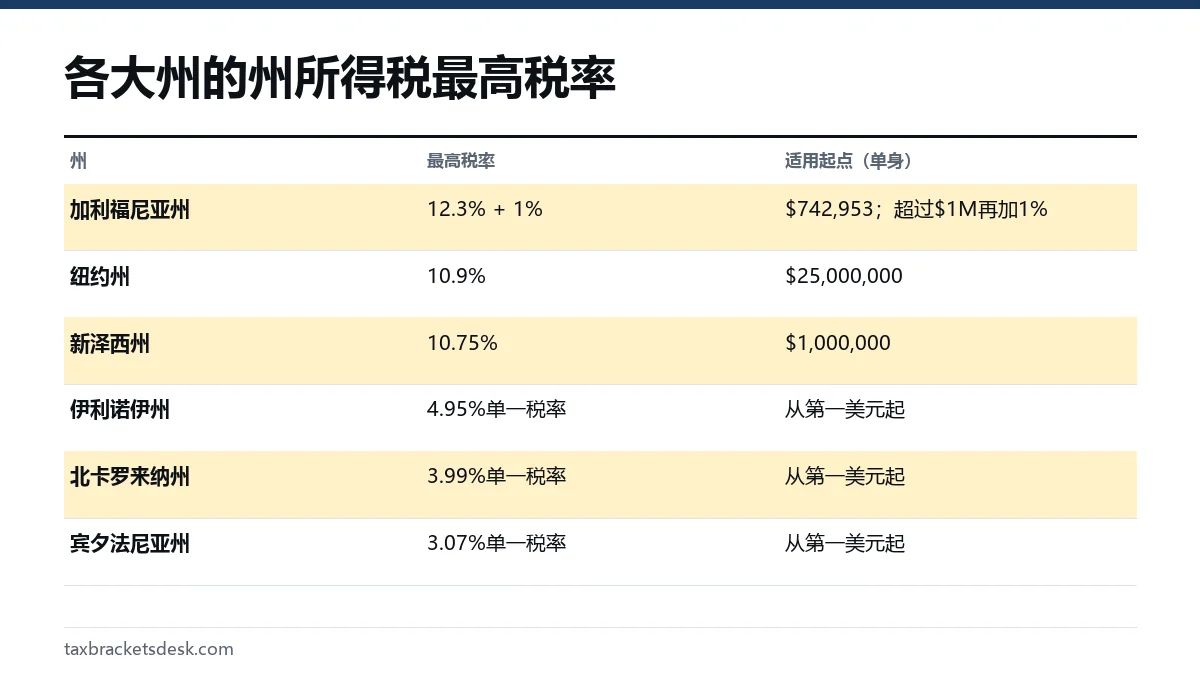Select 从第一美元起 in the 宾夕法尼亚州 row
The width and height of the screenshot is (1200, 675).
pos(845,544)
